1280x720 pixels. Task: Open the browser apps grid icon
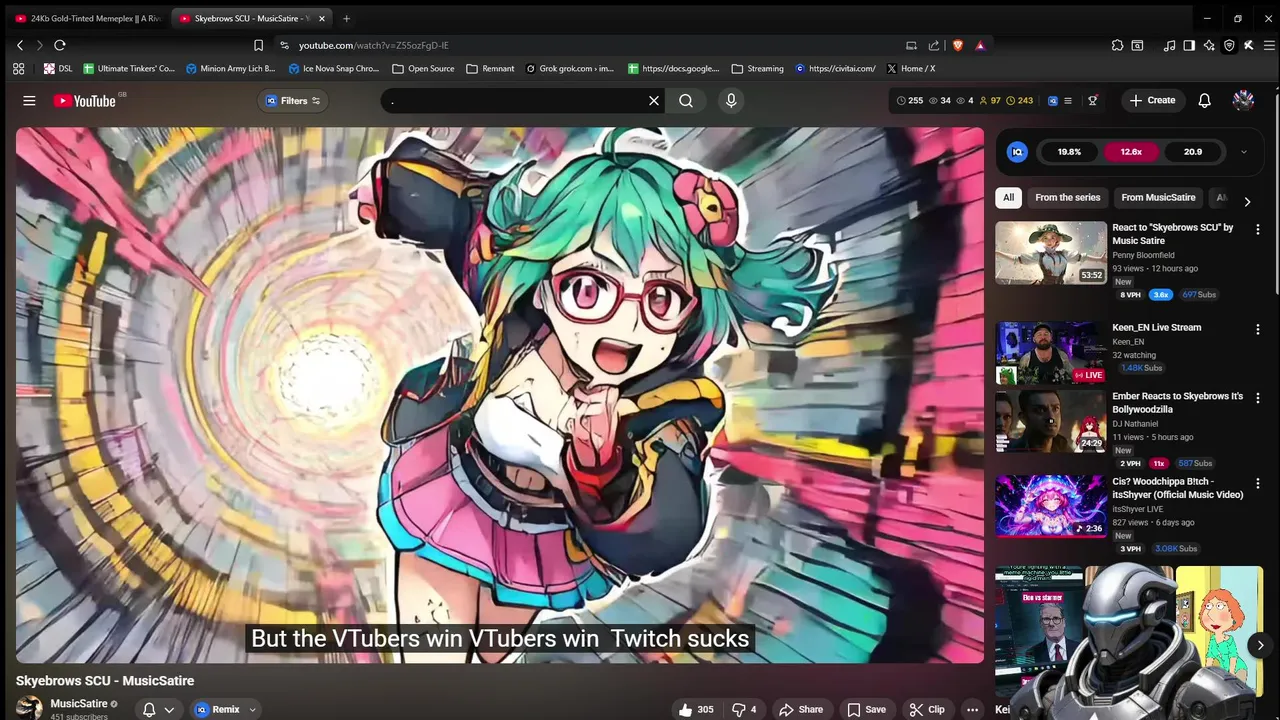point(18,68)
